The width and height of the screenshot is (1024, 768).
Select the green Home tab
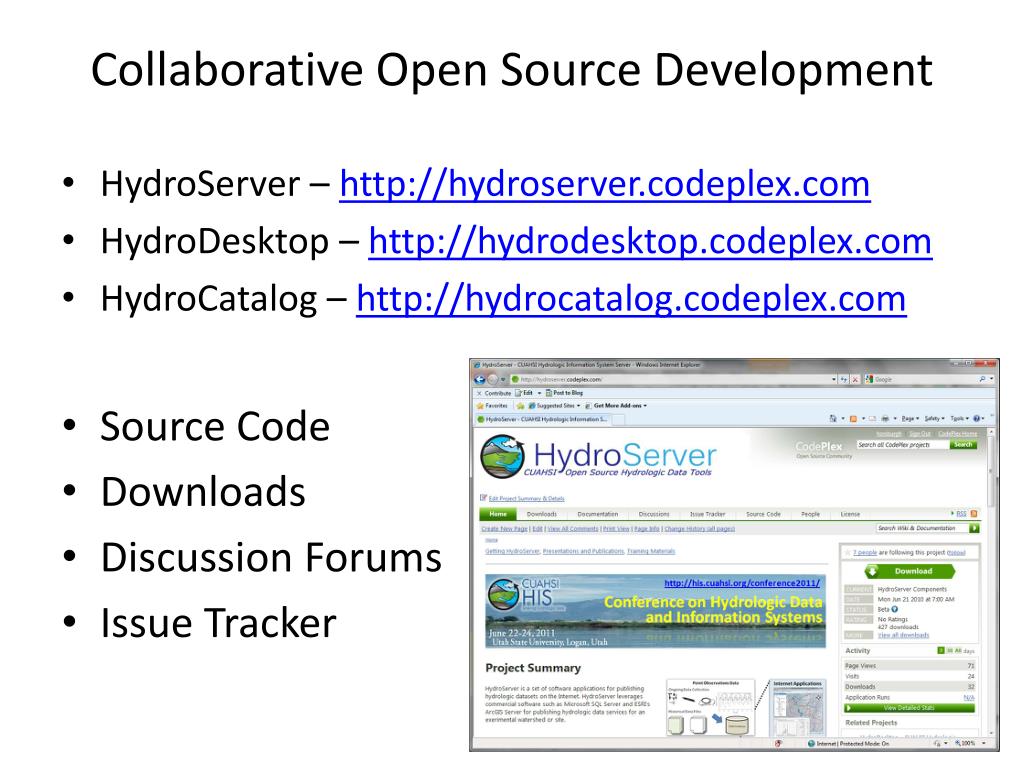pos(498,514)
